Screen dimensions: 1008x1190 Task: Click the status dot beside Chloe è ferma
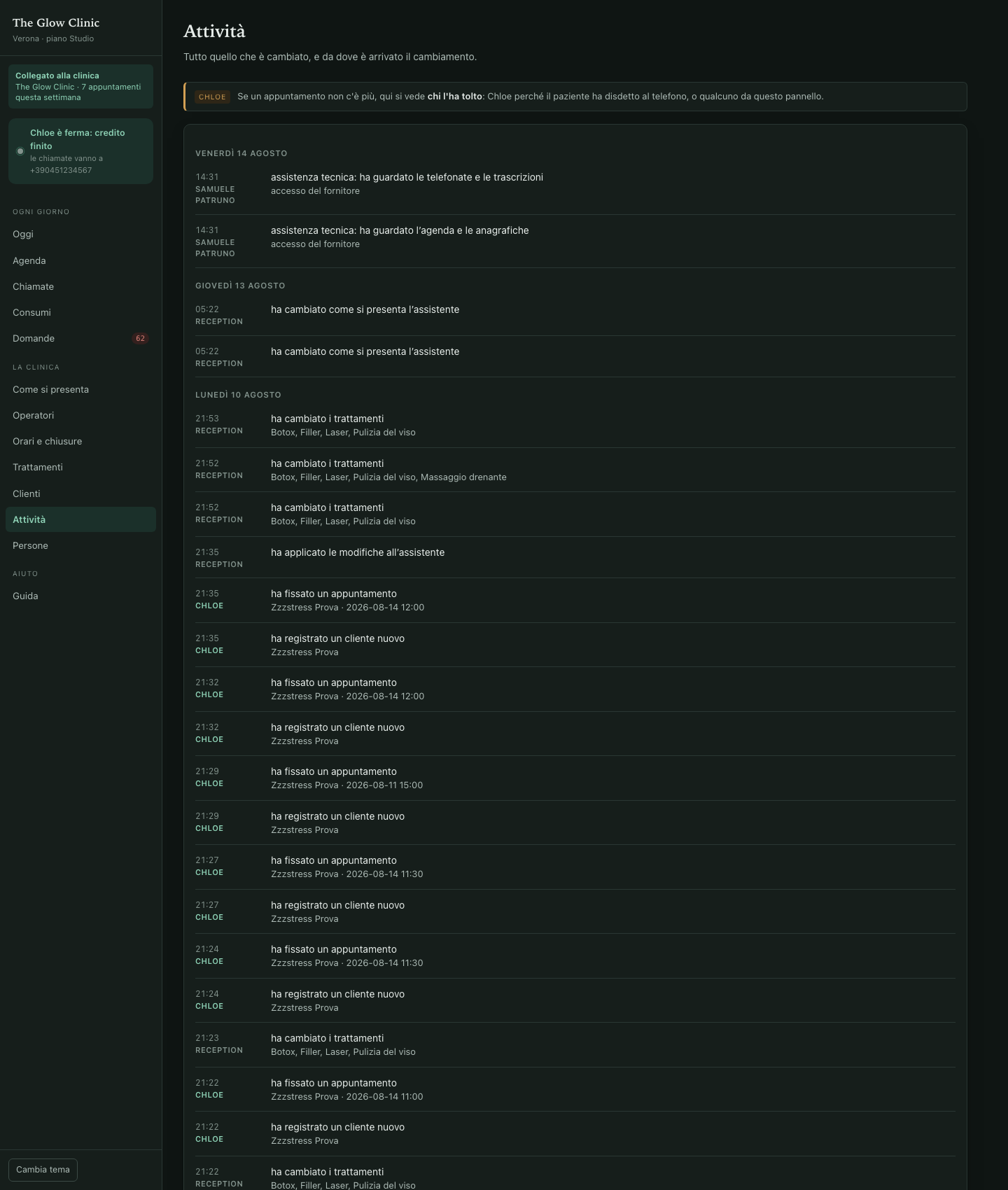point(20,151)
